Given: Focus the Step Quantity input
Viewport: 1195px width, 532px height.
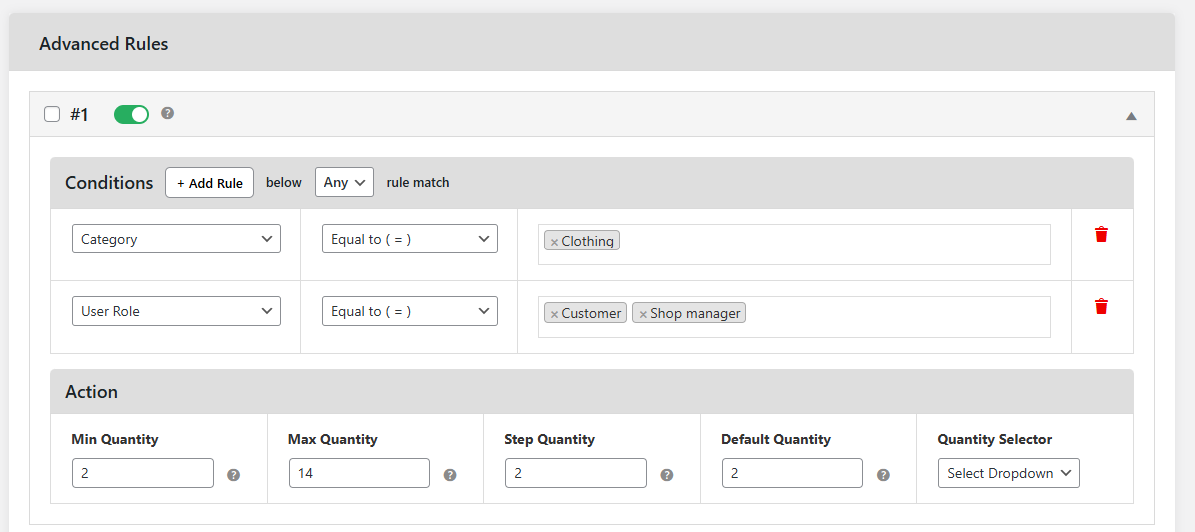Looking at the screenshot, I should click(576, 473).
